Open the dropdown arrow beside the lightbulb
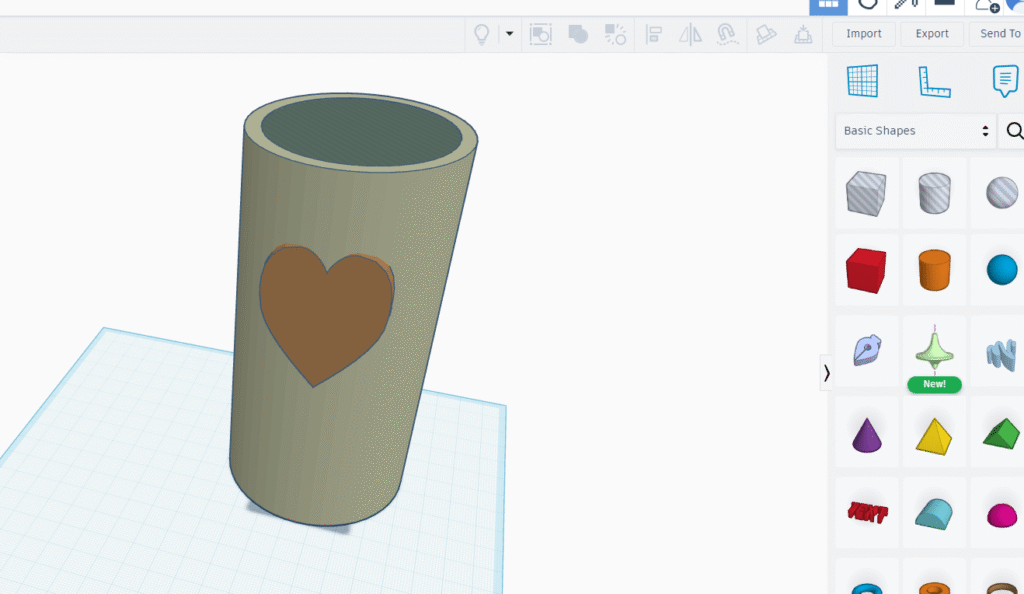The image size is (1024, 594). [x=509, y=34]
